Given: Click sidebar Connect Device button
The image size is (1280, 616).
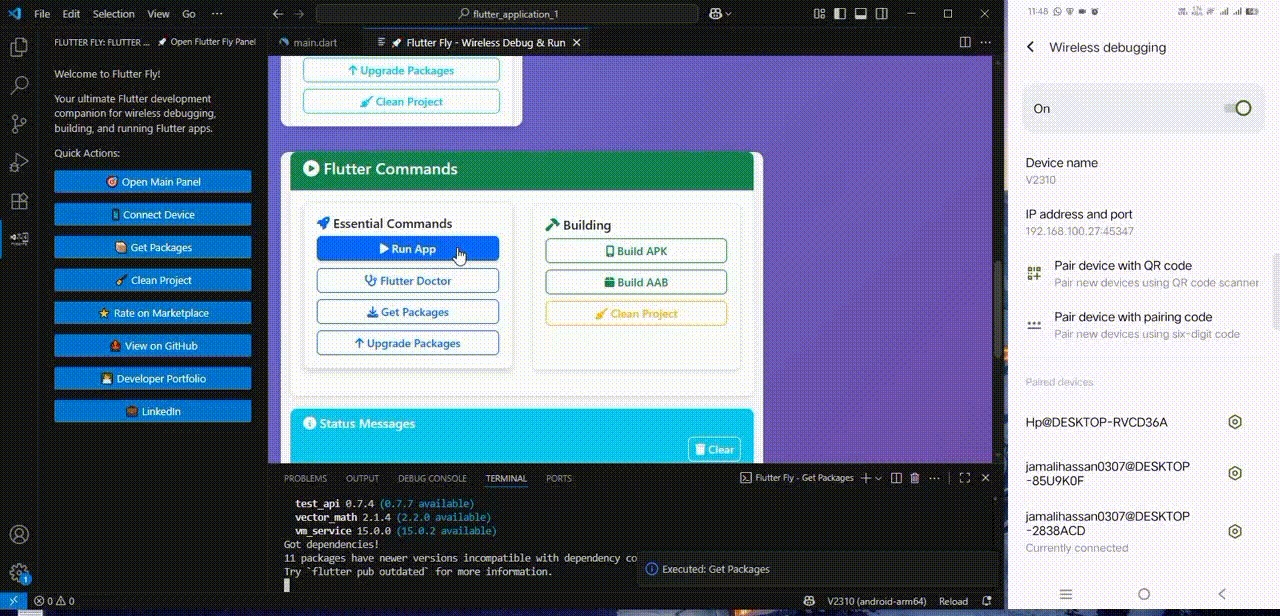Looking at the screenshot, I should coord(153,214).
